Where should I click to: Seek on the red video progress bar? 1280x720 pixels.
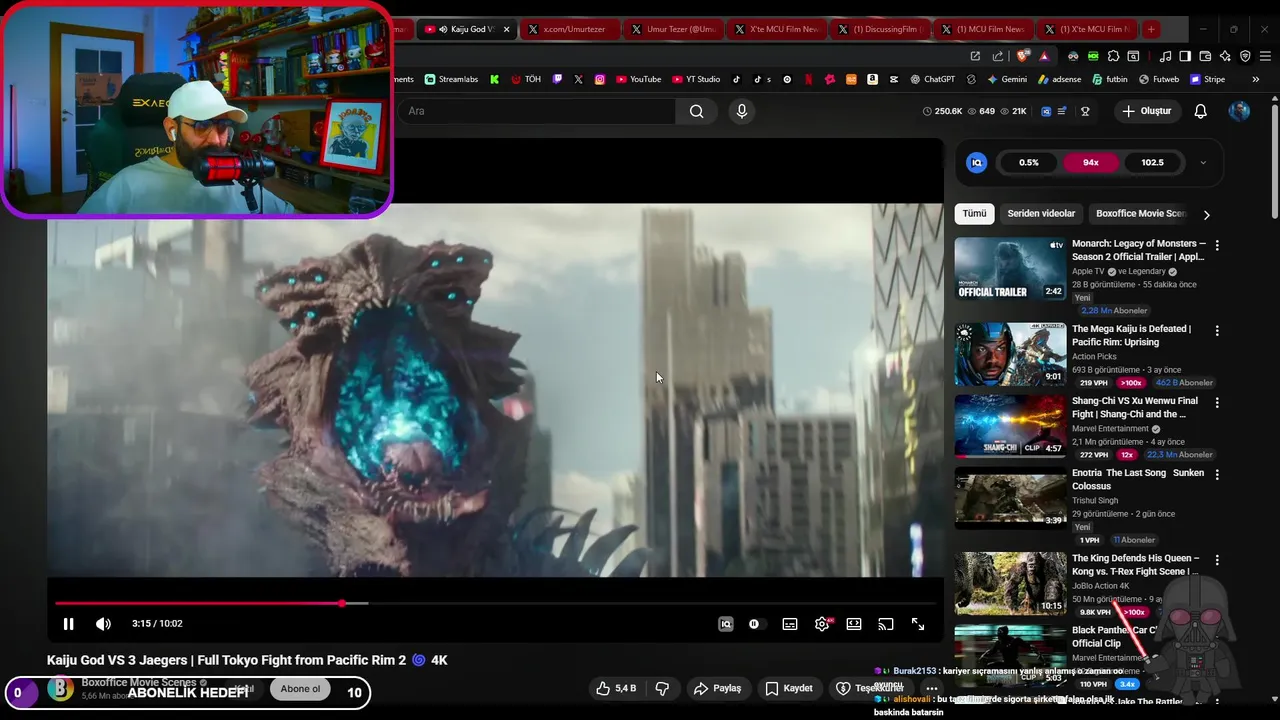click(x=495, y=603)
